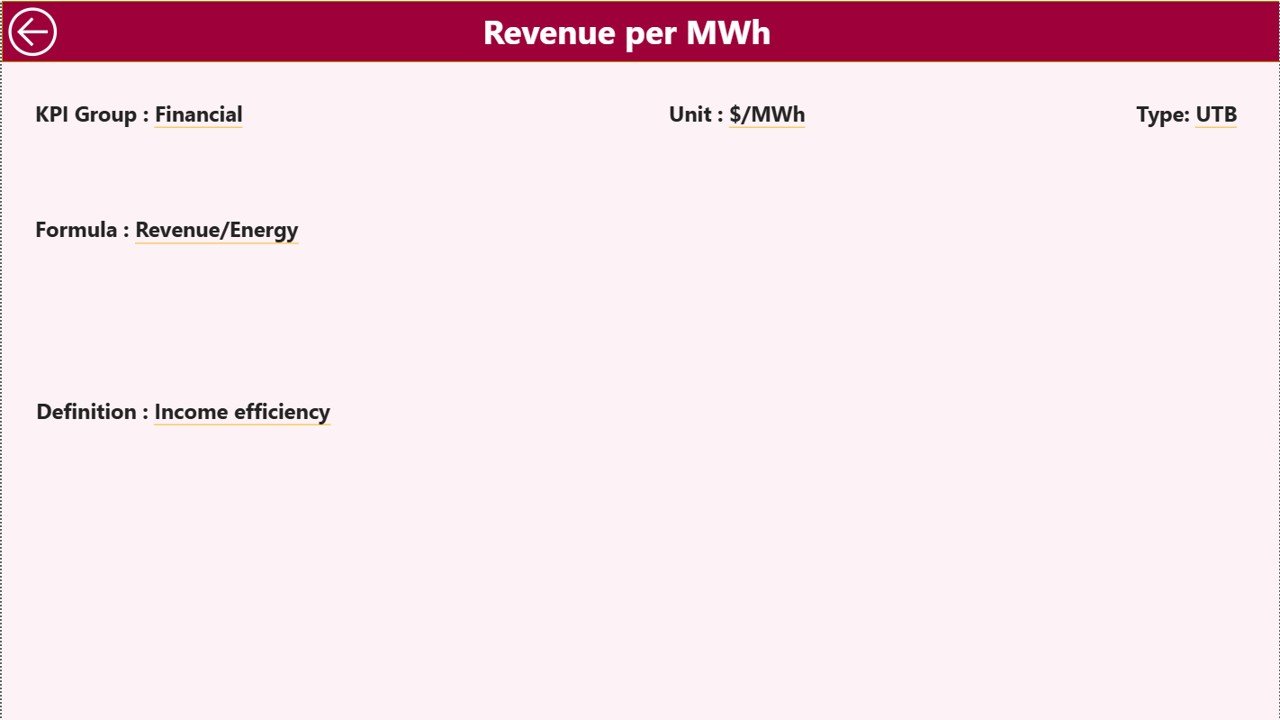Click the dotted right page border
Screen dimensions: 1280x720
click(1277, 400)
